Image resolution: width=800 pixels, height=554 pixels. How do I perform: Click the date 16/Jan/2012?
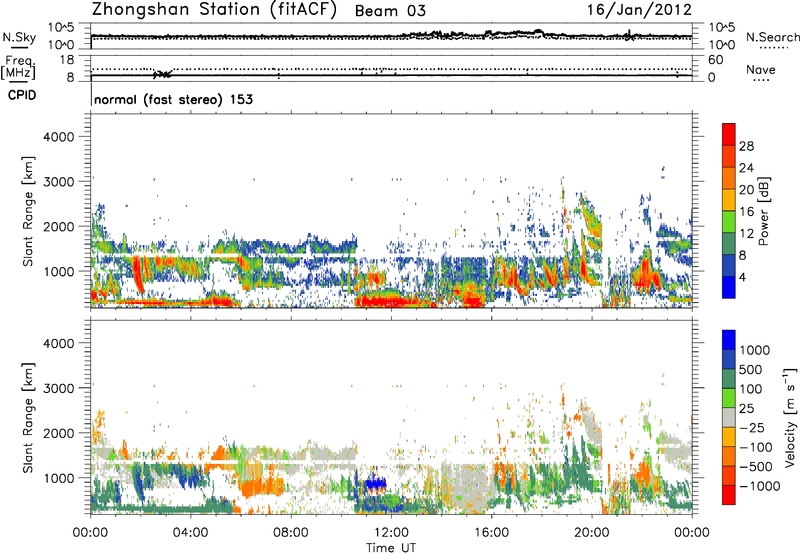pos(639,10)
